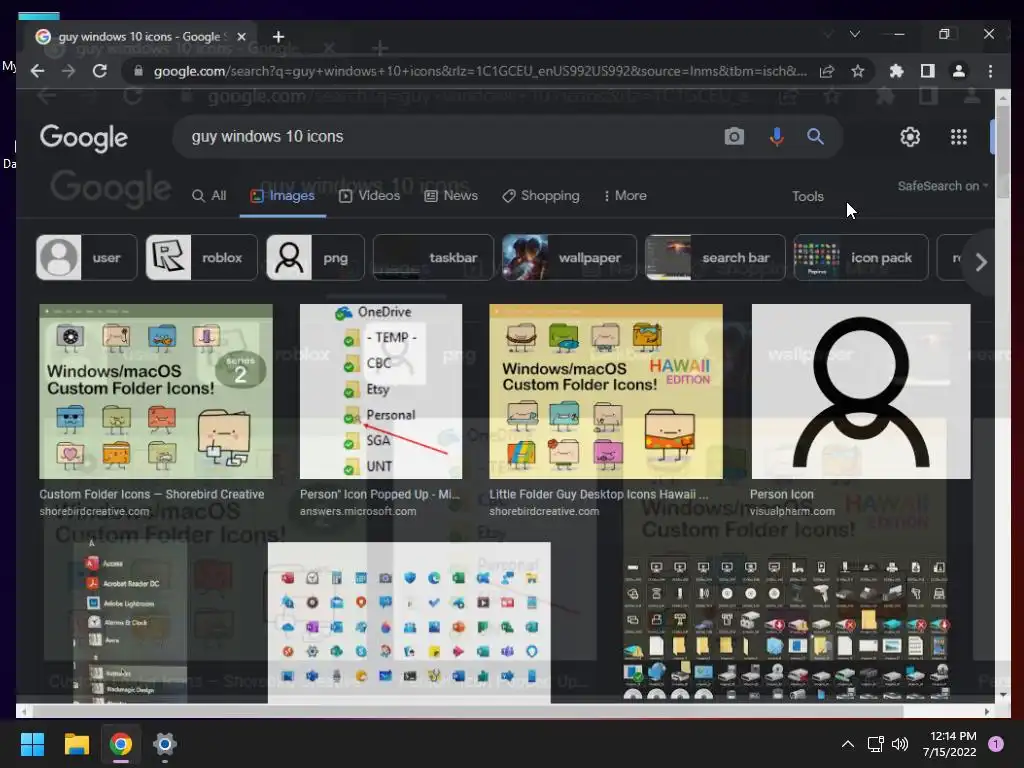Switch to Chrome in the taskbar
The width and height of the screenshot is (1024, 768).
(x=121, y=744)
